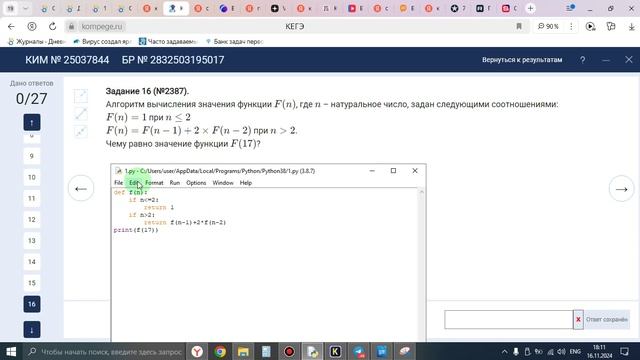Image resolution: width=640 pixels, height=360 pixels.
Task: Click the Задание 16 (№2387) heading
Action: click(147, 91)
